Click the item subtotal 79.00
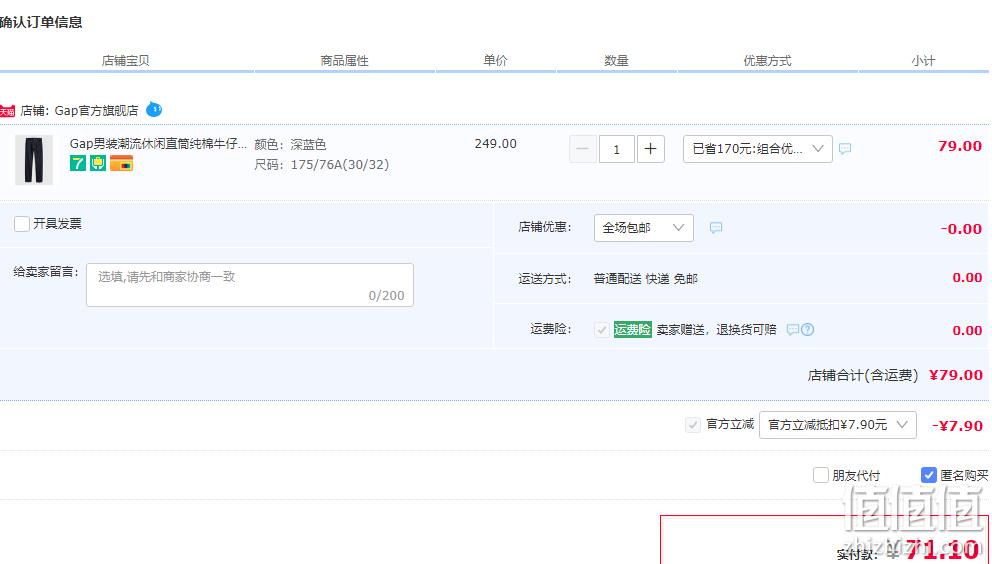992x564 pixels. coord(960,146)
